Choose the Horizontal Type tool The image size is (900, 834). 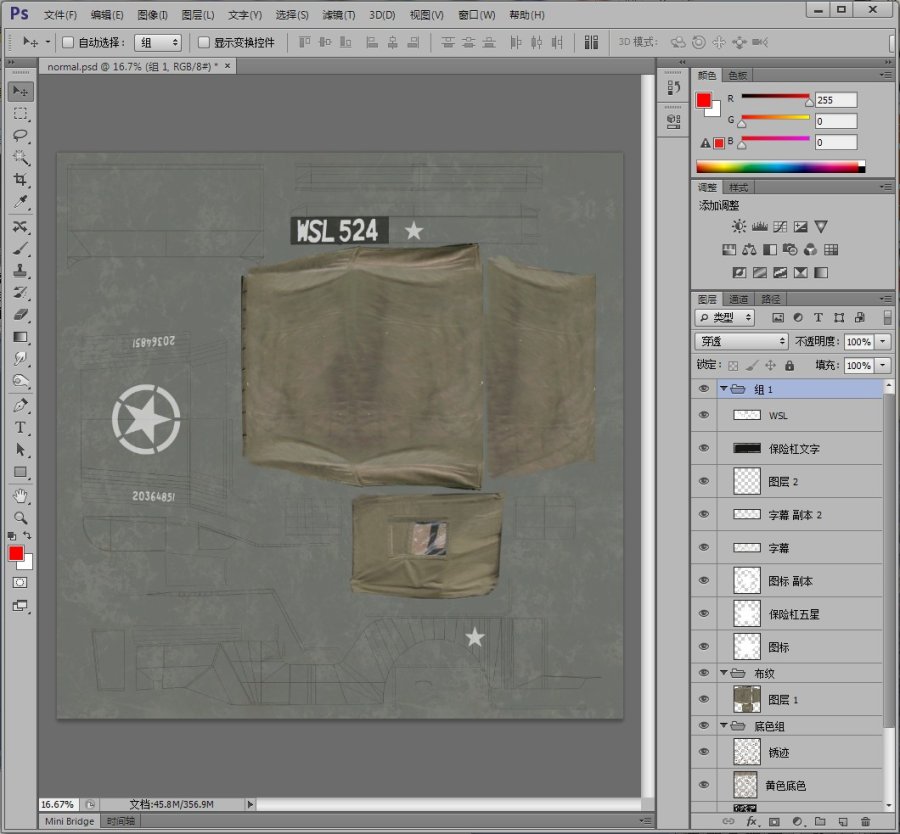coord(20,428)
